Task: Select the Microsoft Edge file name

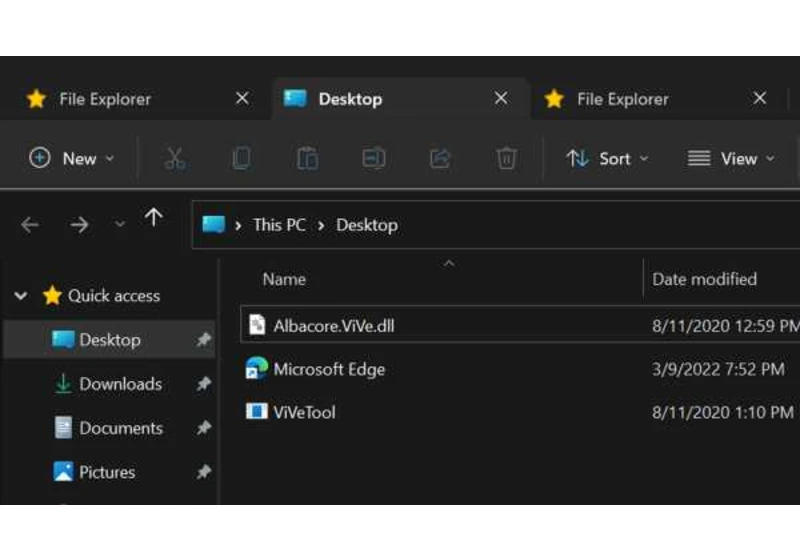Action: click(x=329, y=369)
